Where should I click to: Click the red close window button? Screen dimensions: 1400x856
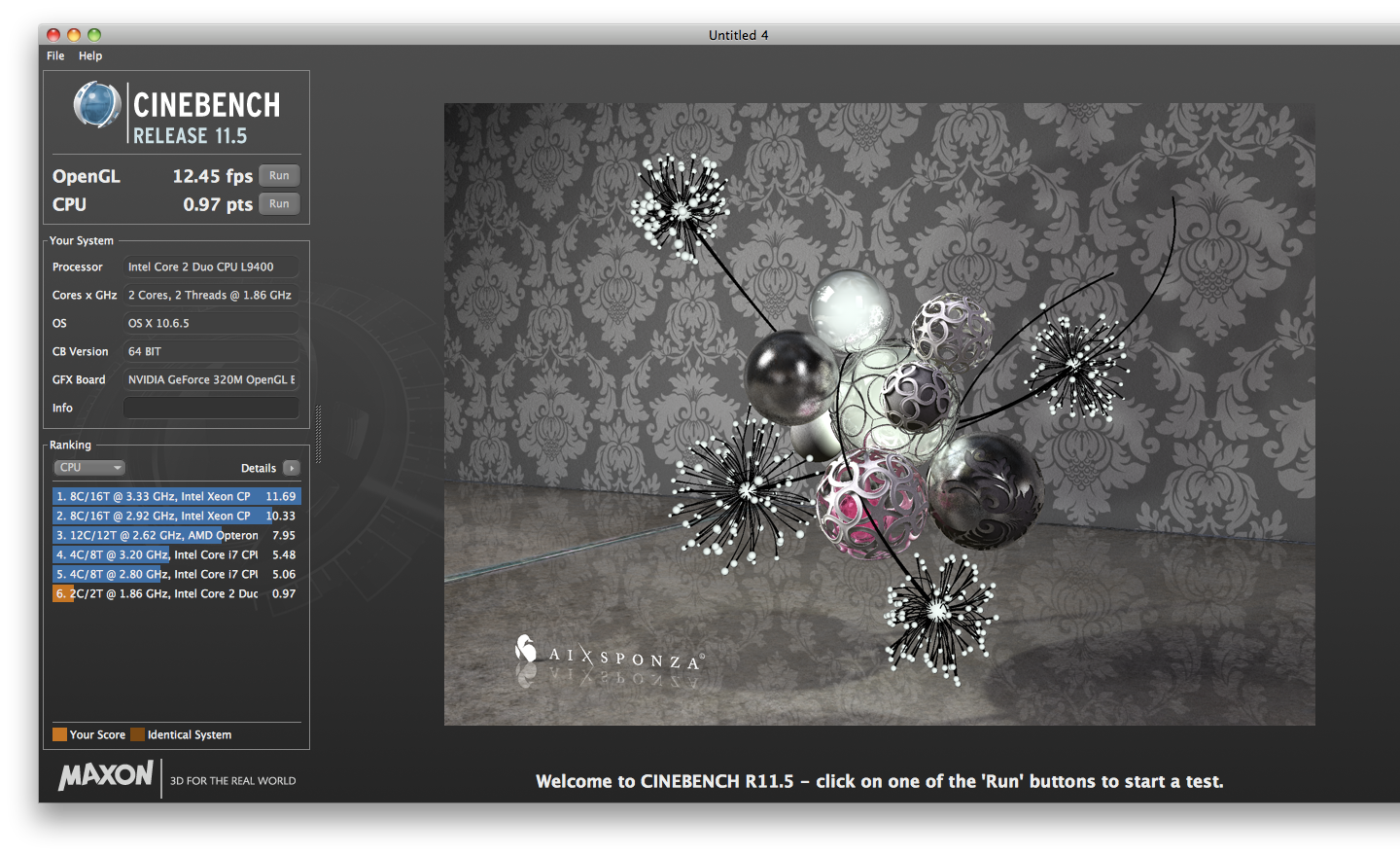point(53,35)
